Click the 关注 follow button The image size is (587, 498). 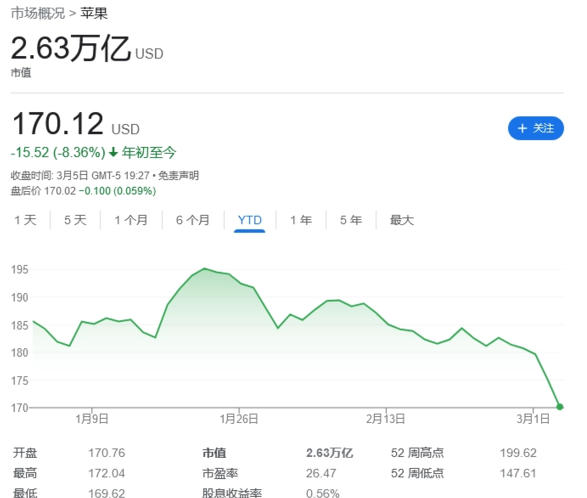click(x=536, y=128)
